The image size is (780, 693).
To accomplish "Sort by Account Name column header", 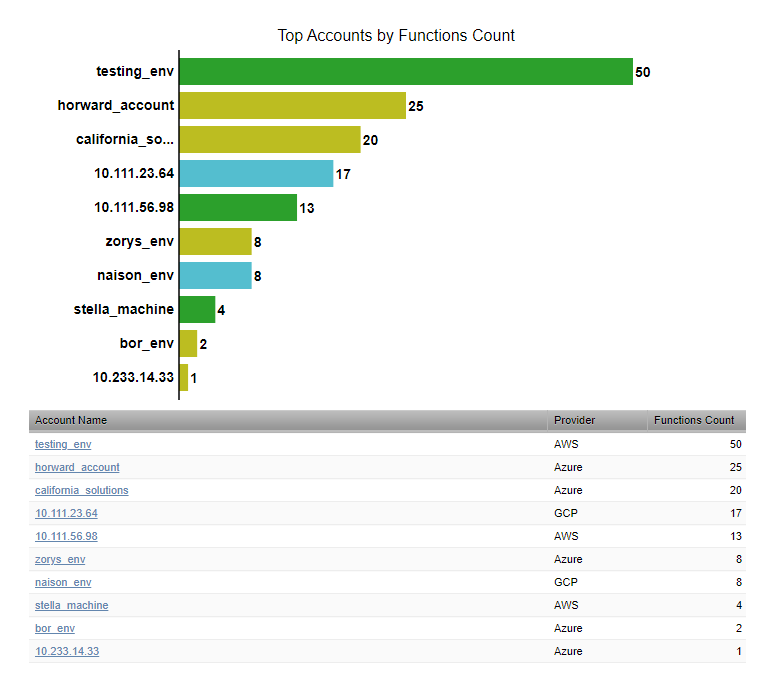I will (x=288, y=420).
